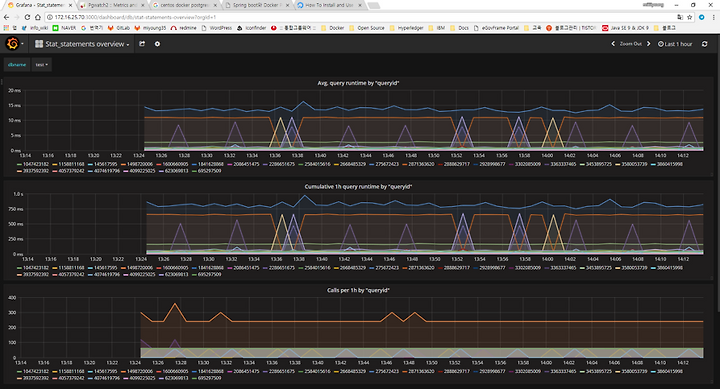Click the translate page icon in address bar
Screen dimensions: 720x389
click(680, 17)
